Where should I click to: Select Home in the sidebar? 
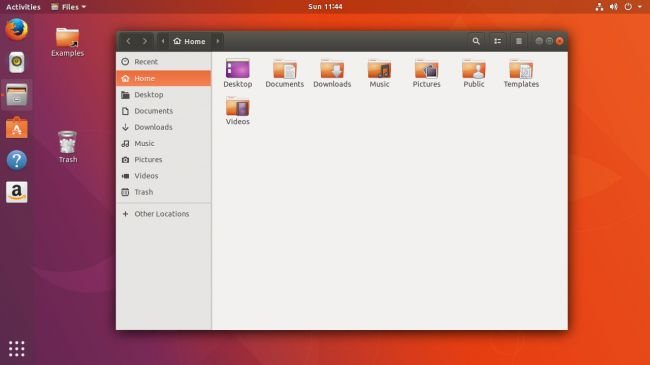[164, 78]
